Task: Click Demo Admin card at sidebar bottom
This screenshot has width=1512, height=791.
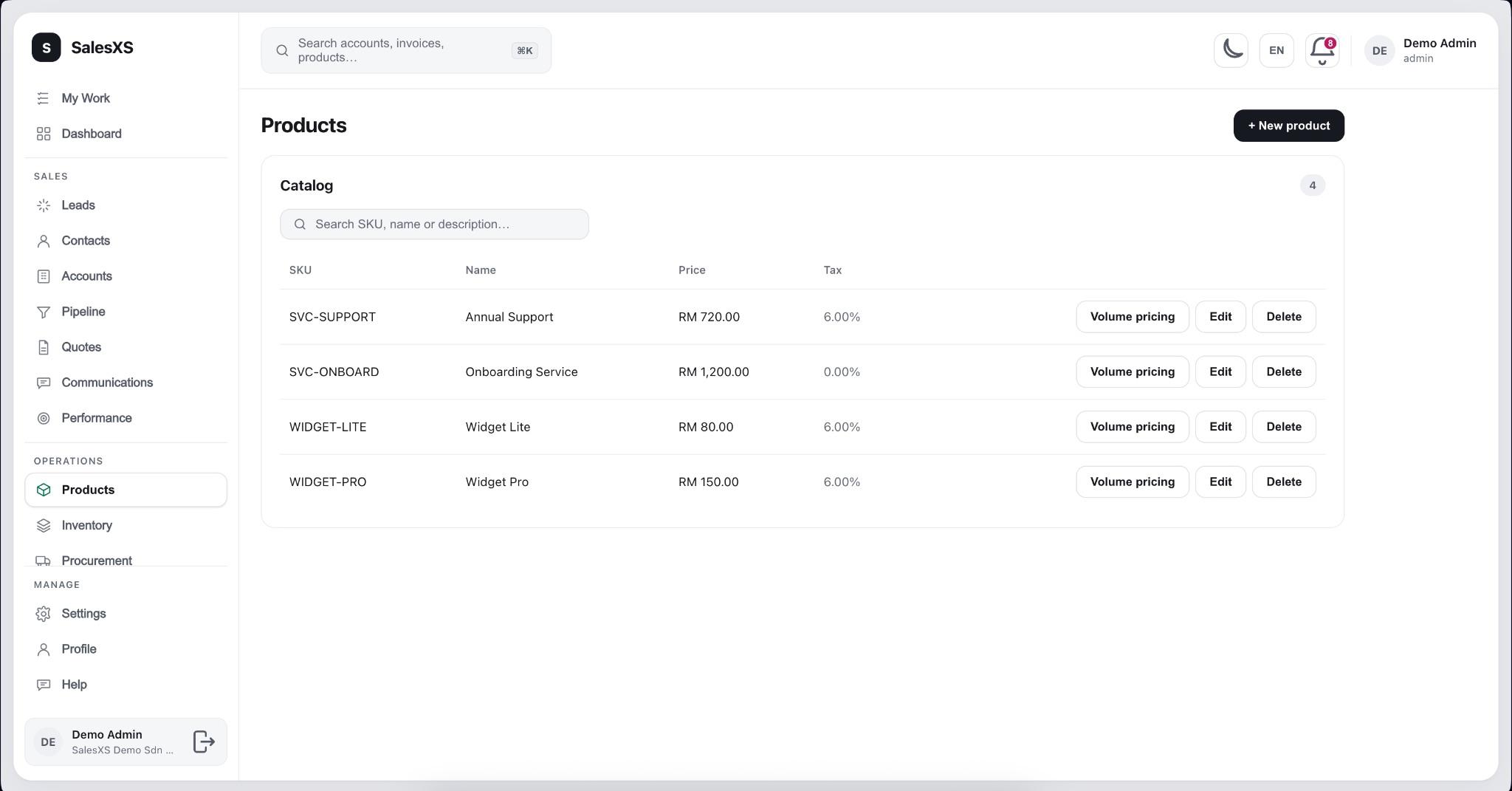Action: click(x=126, y=742)
